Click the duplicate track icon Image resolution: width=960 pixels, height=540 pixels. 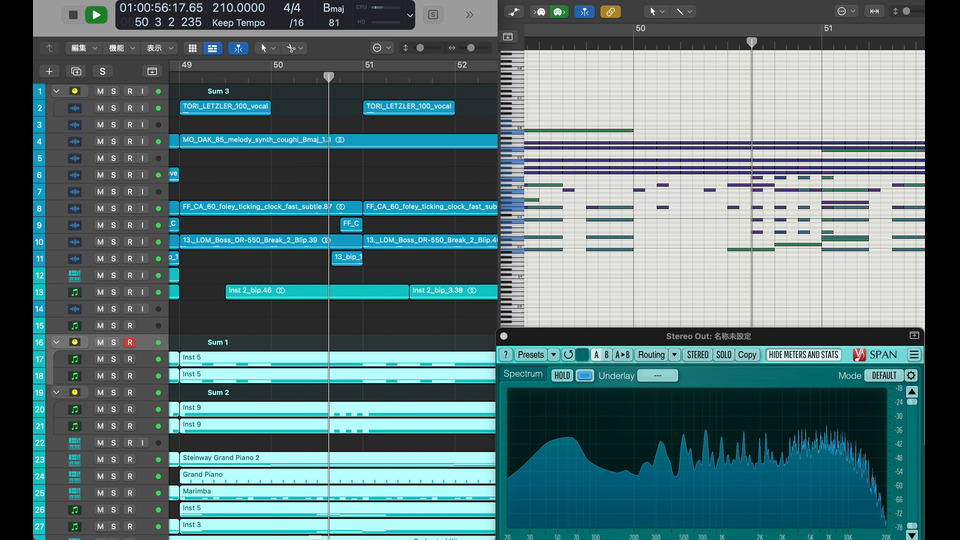(76, 71)
